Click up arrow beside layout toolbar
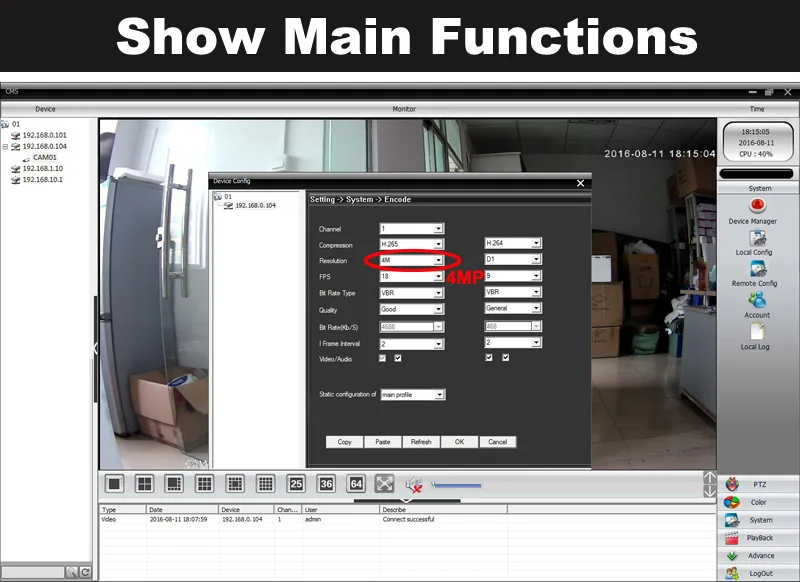This screenshot has height=582, width=800. coord(710,478)
